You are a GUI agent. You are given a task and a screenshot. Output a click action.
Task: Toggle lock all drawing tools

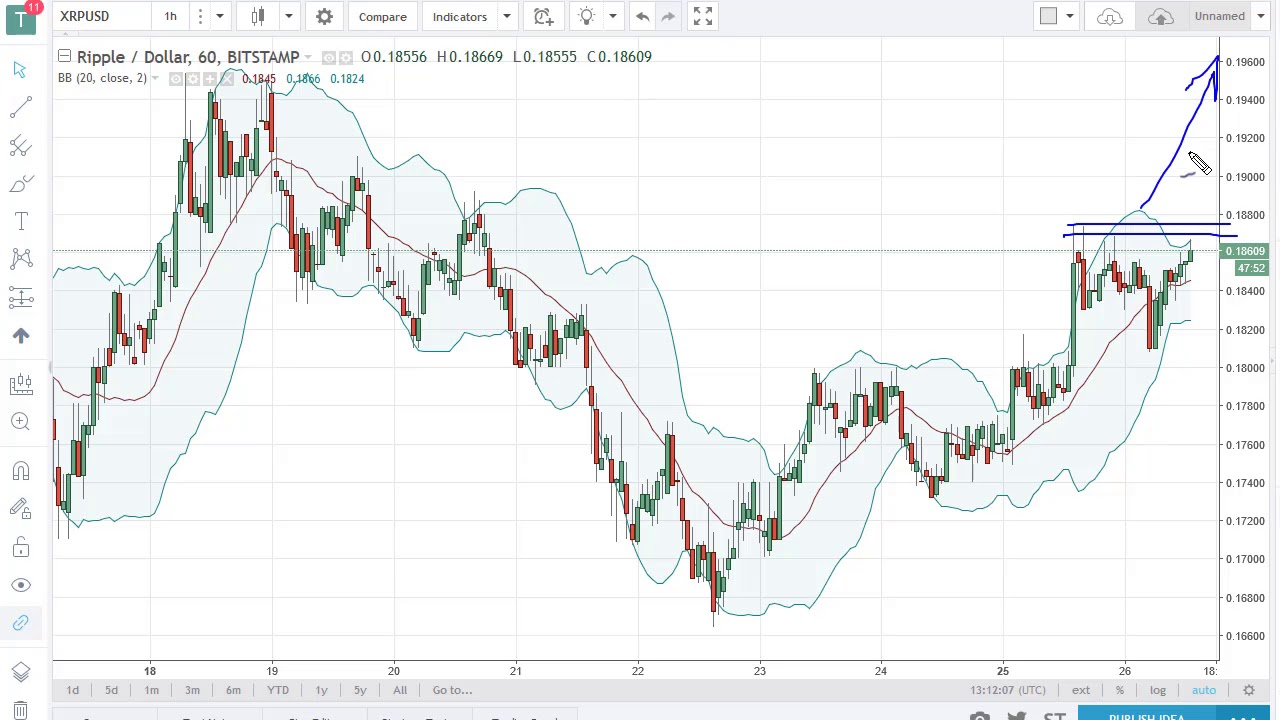click(20, 547)
